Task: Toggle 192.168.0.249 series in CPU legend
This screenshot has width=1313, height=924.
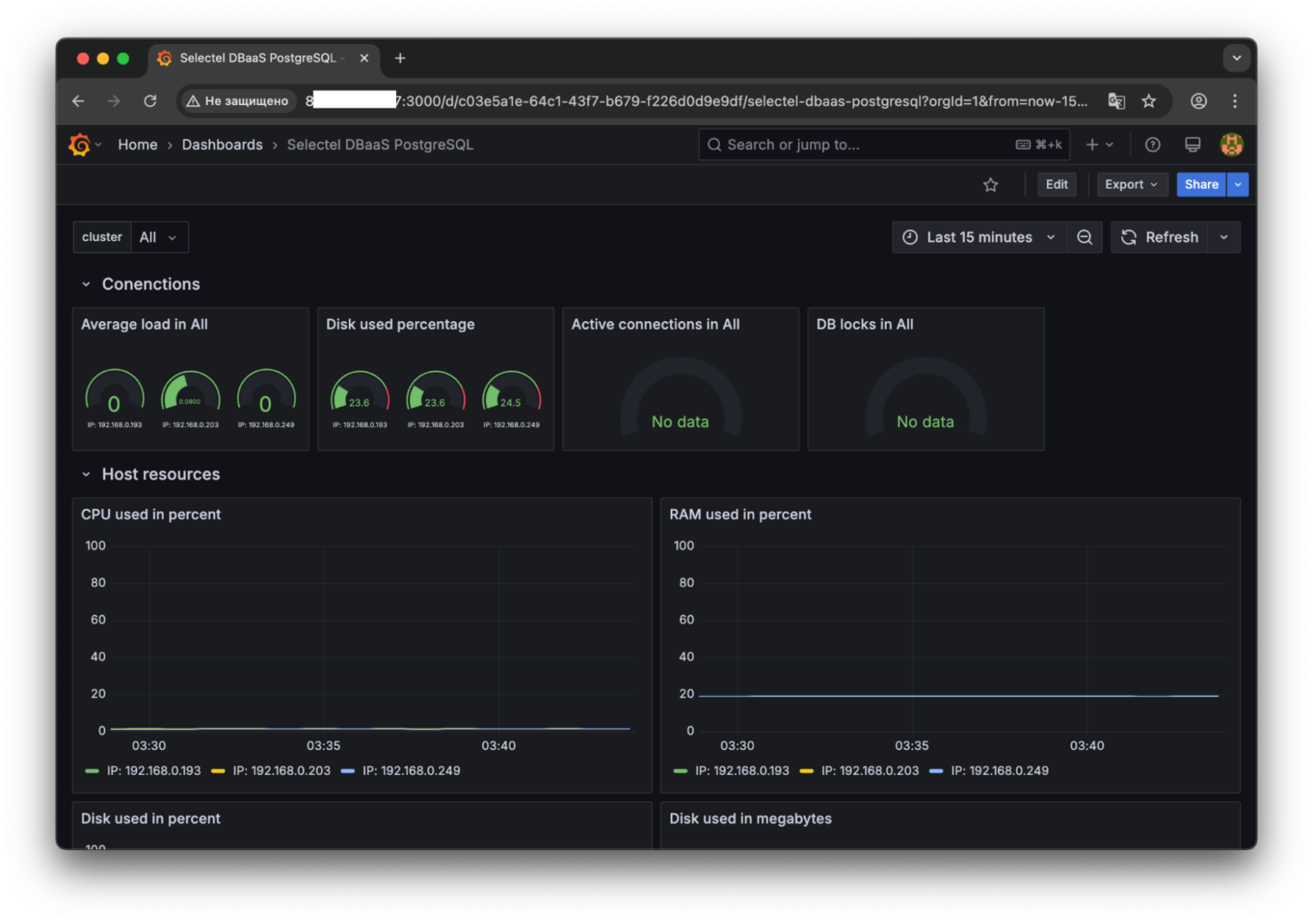Action: click(411, 771)
